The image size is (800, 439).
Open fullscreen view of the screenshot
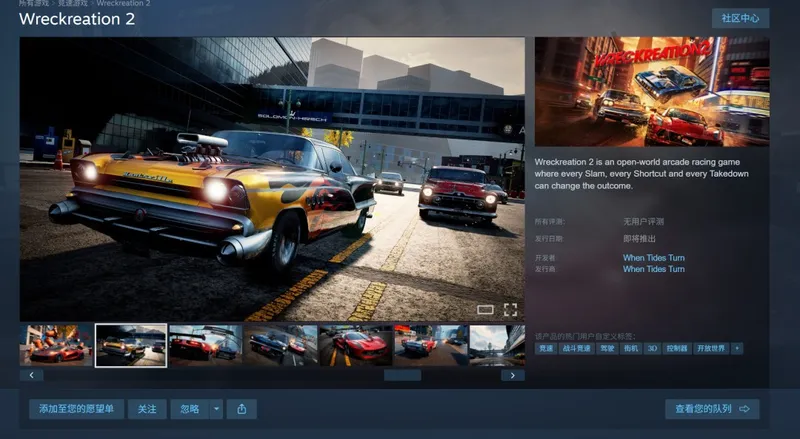(510, 309)
